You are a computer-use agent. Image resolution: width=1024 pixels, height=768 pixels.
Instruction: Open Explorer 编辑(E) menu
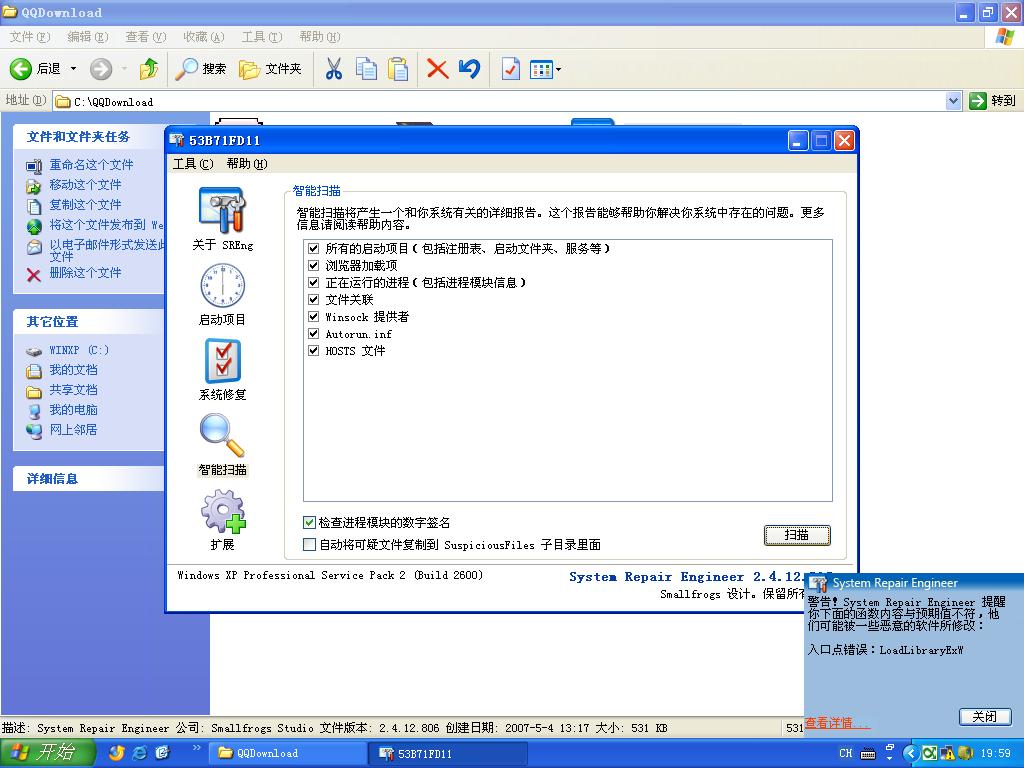pos(88,37)
